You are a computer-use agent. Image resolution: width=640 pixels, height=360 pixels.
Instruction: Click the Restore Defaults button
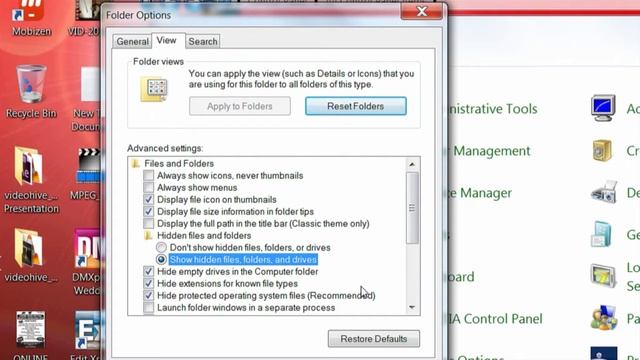click(373, 339)
